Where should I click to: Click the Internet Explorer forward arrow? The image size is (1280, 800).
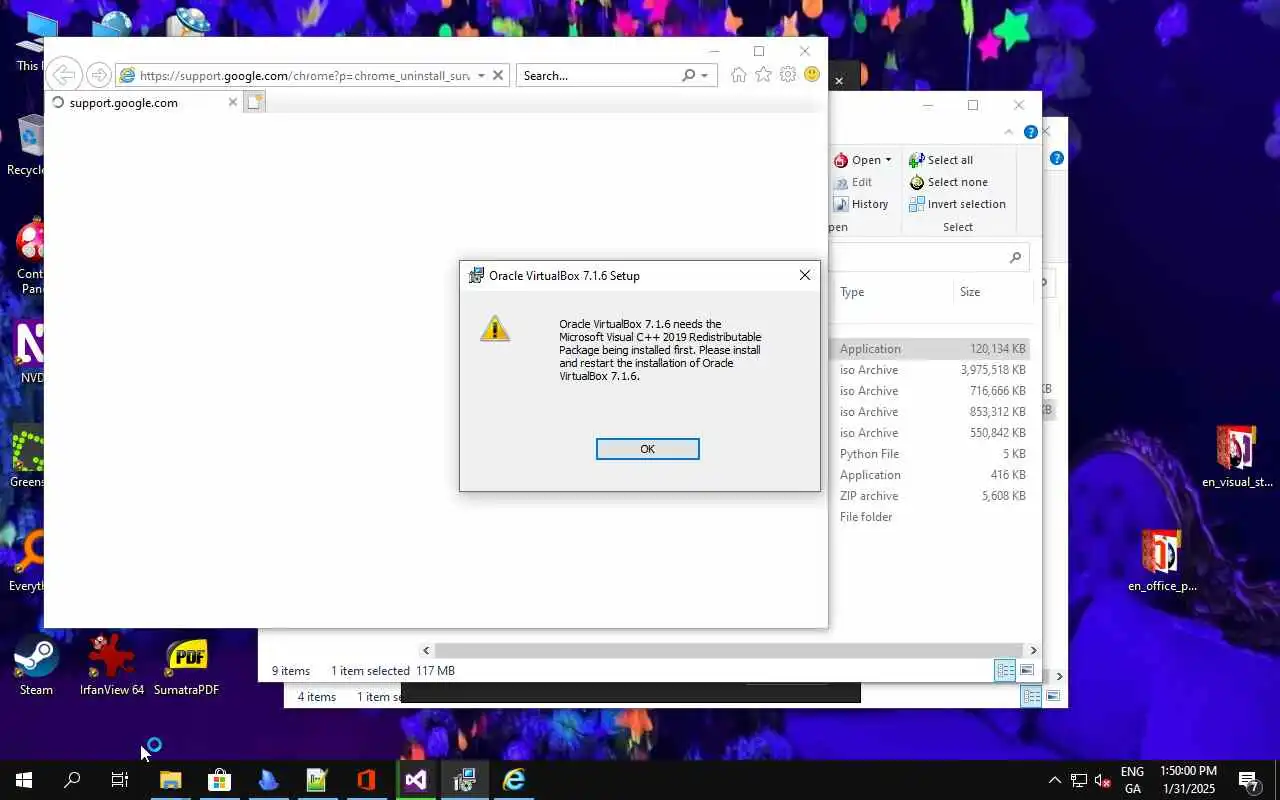point(98,75)
